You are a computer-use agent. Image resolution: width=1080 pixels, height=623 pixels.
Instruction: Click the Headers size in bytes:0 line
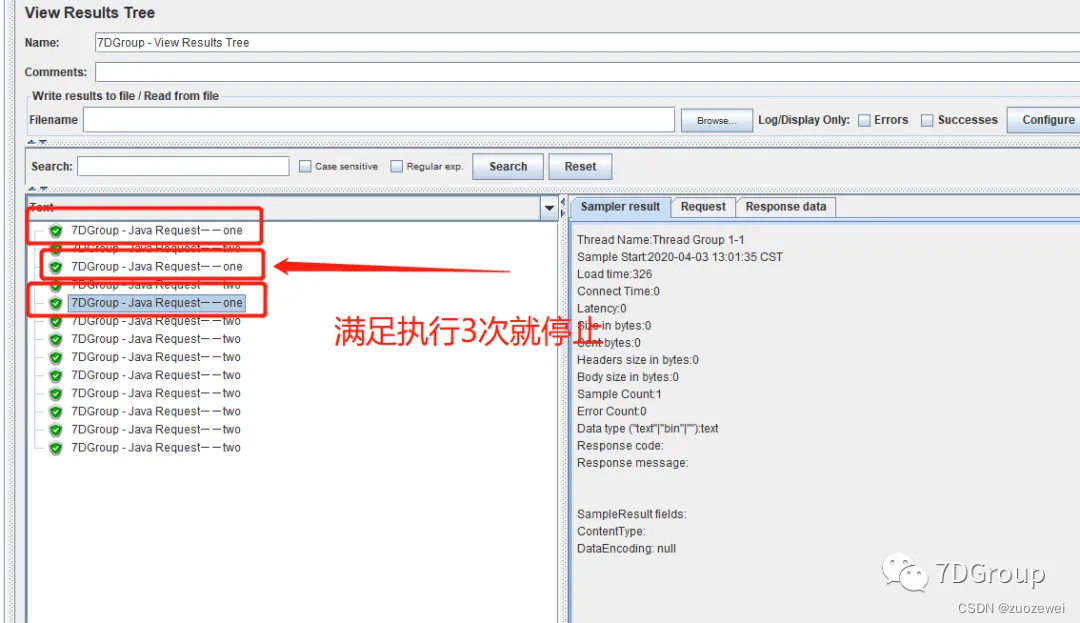pyautogui.click(x=638, y=360)
